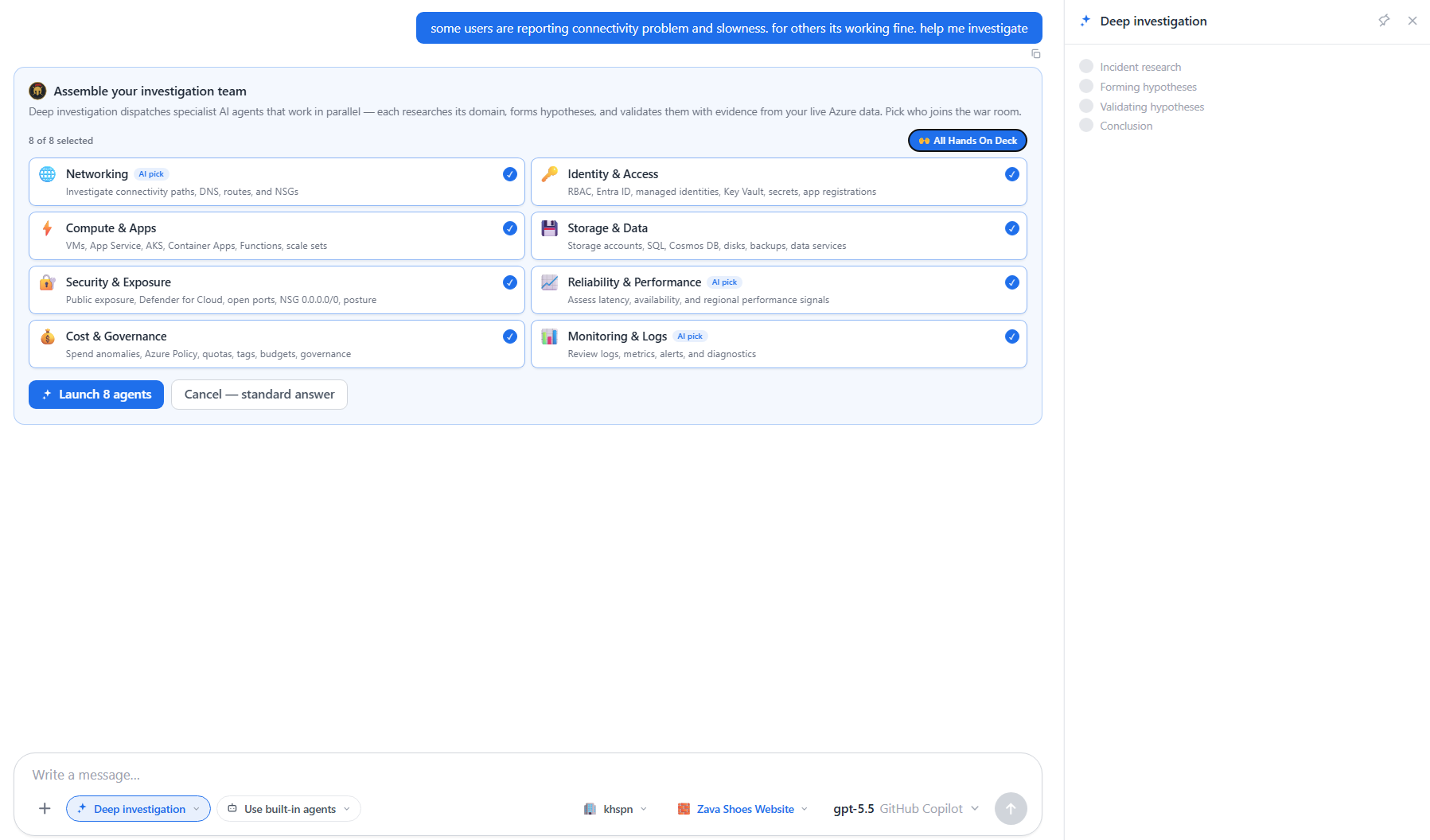Image resolution: width=1430 pixels, height=840 pixels.
Task: Launch 8 agents
Action: click(x=96, y=395)
